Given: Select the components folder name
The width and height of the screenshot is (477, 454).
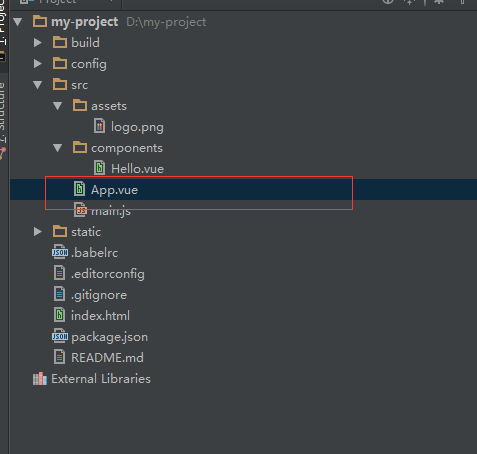Looking at the screenshot, I should [127, 148].
